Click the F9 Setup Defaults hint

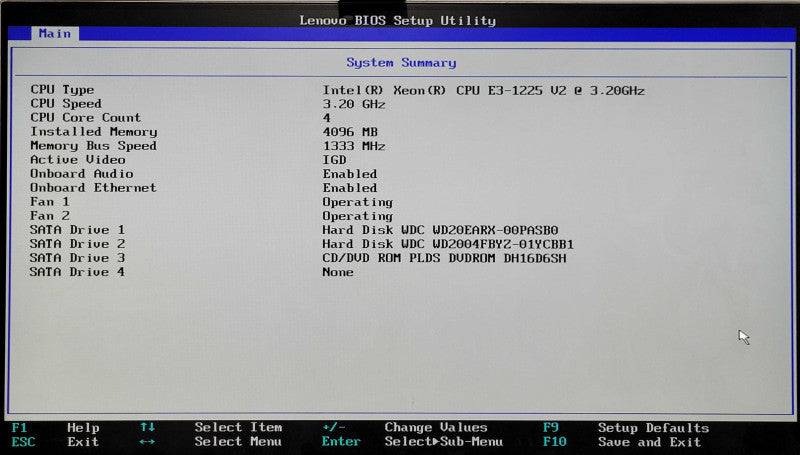point(626,427)
